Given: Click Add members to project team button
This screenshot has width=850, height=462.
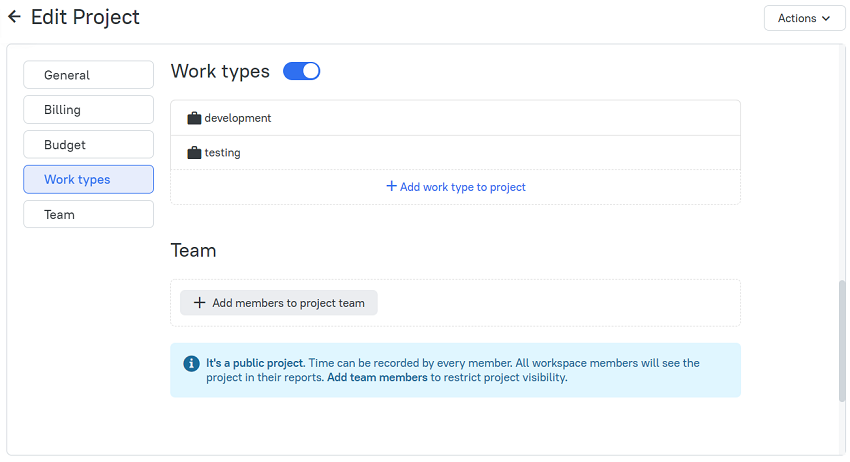Looking at the screenshot, I should 279,303.
